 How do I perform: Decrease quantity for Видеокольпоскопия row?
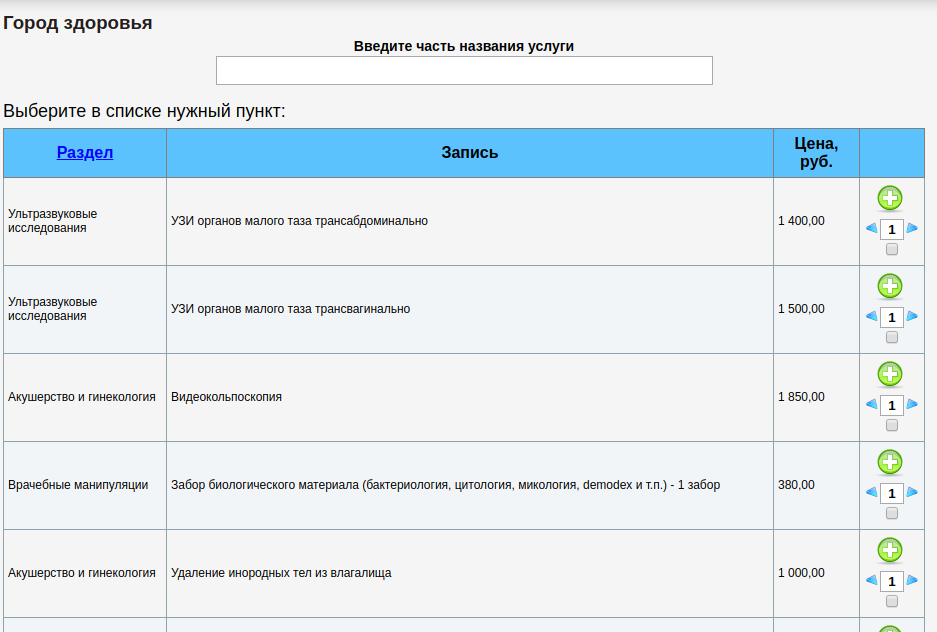tap(871, 405)
